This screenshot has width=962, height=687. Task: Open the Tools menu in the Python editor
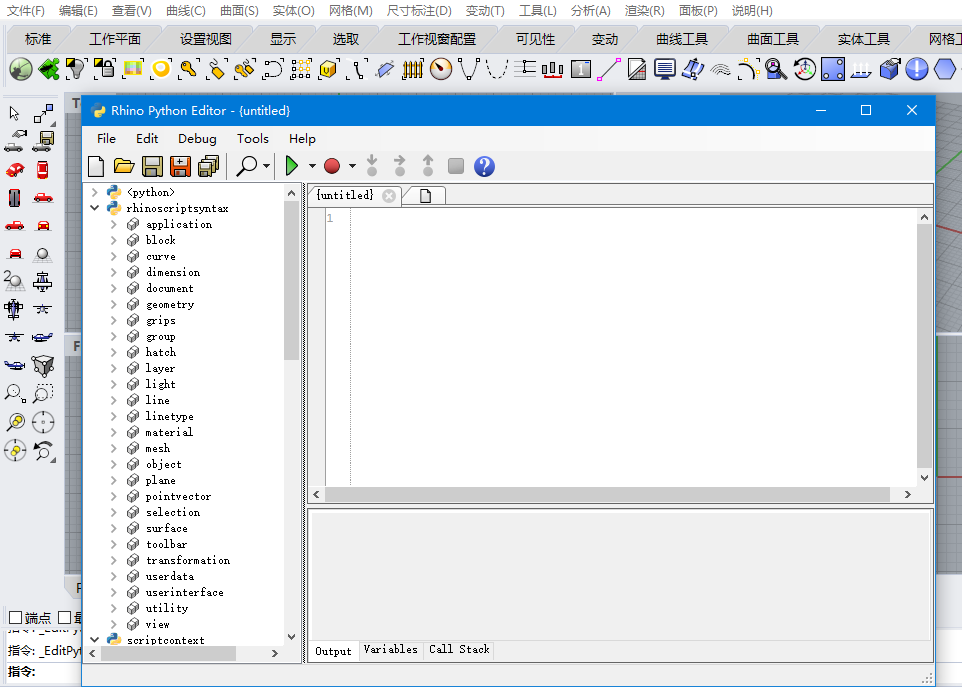click(x=253, y=139)
